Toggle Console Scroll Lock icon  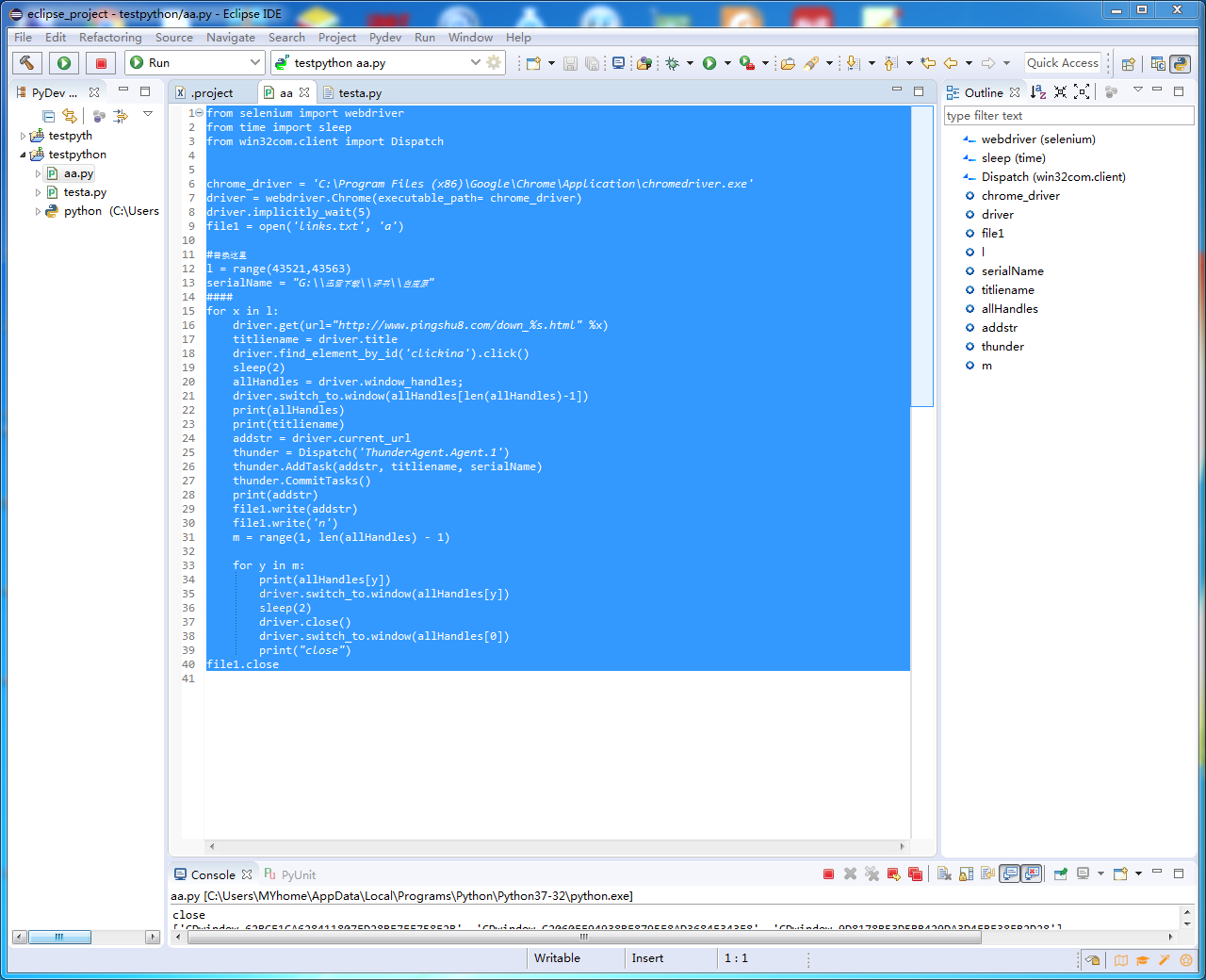click(x=966, y=874)
